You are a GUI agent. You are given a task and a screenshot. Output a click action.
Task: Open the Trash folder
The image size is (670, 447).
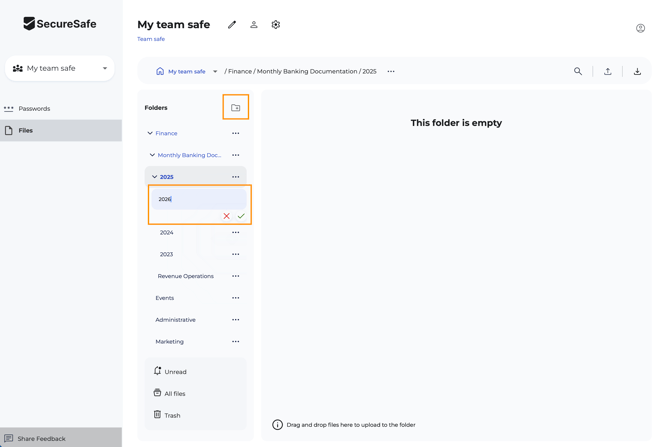[172, 415]
